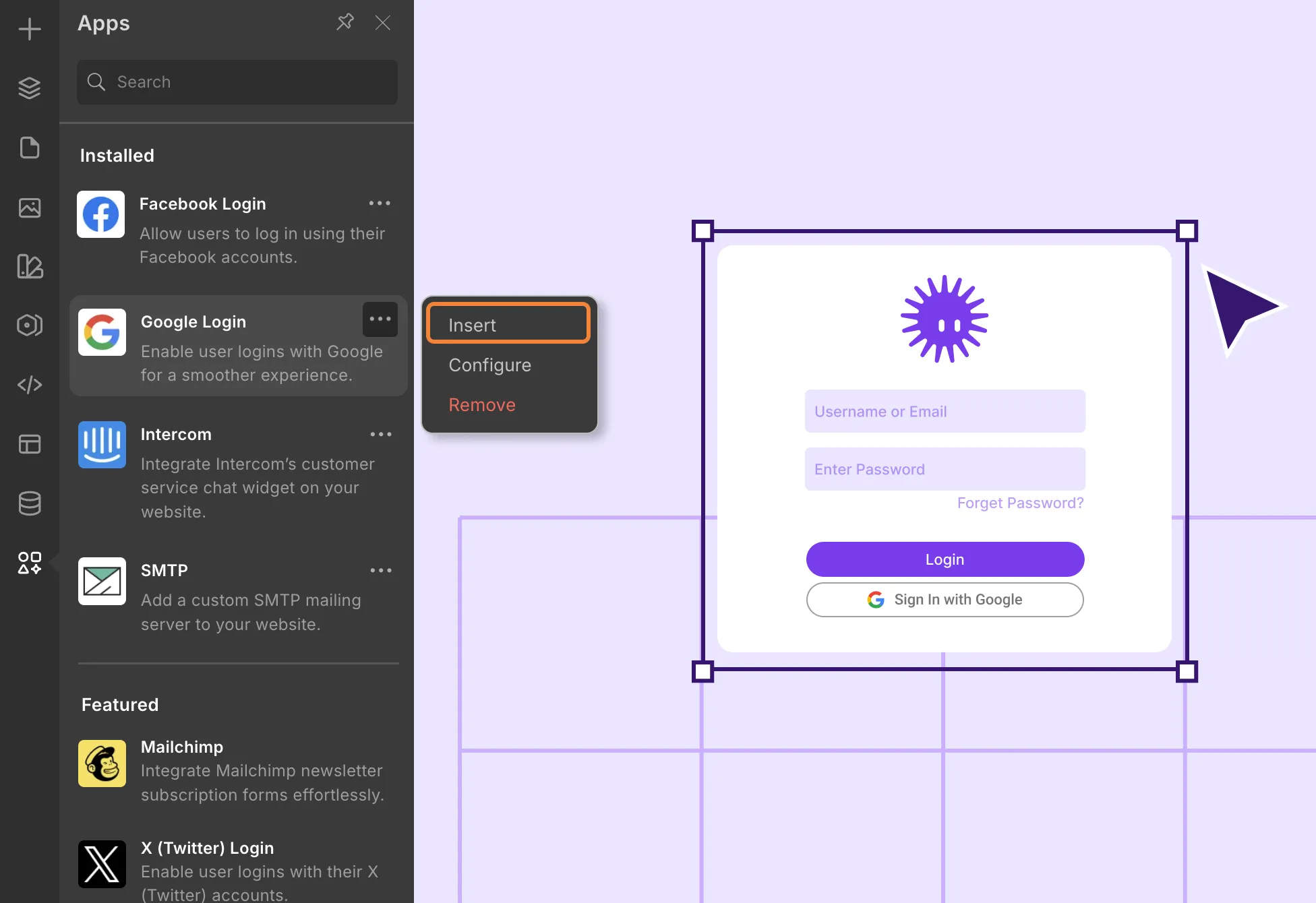Choose Configure from the context menu
The width and height of the screenshot is (1316, 903).
pyautogui.click(x=490, y=365)
